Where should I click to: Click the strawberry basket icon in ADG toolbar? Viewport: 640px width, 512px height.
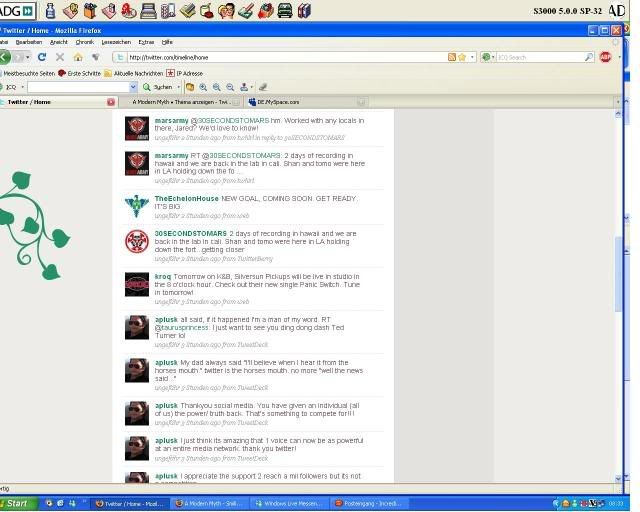(x=266, y=11)
